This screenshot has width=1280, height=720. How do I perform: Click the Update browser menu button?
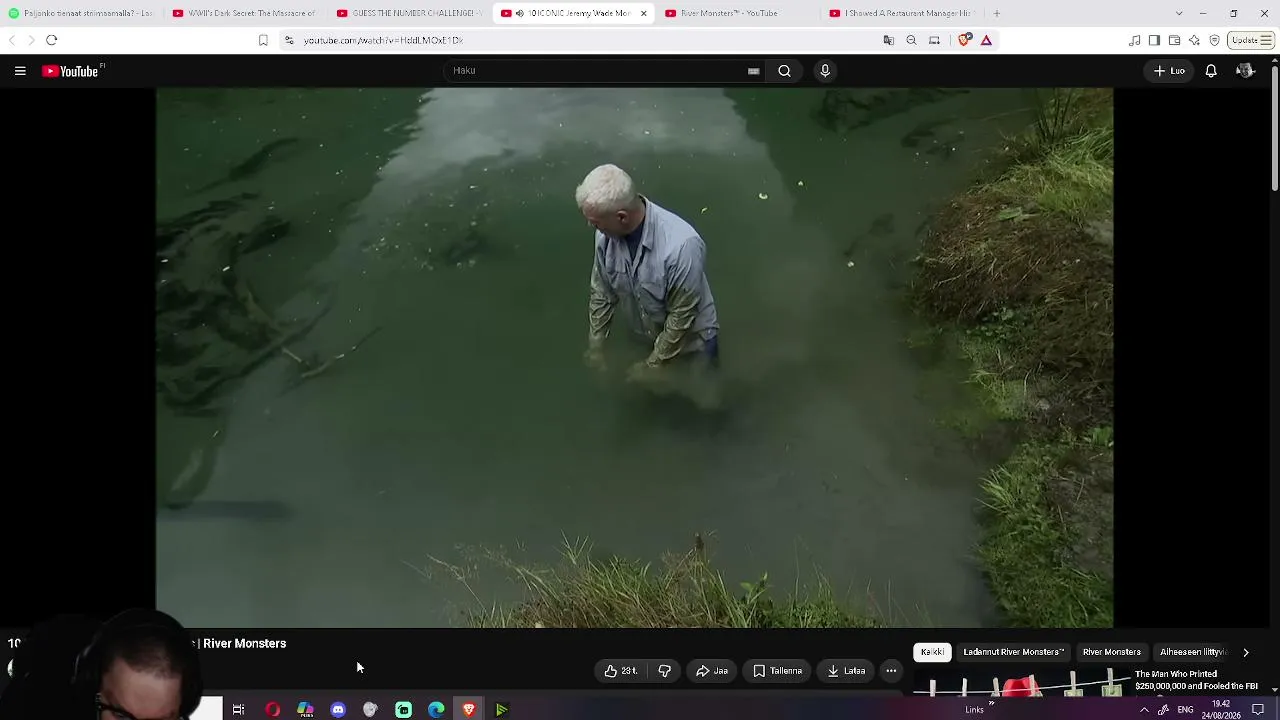click(1251, 40)
